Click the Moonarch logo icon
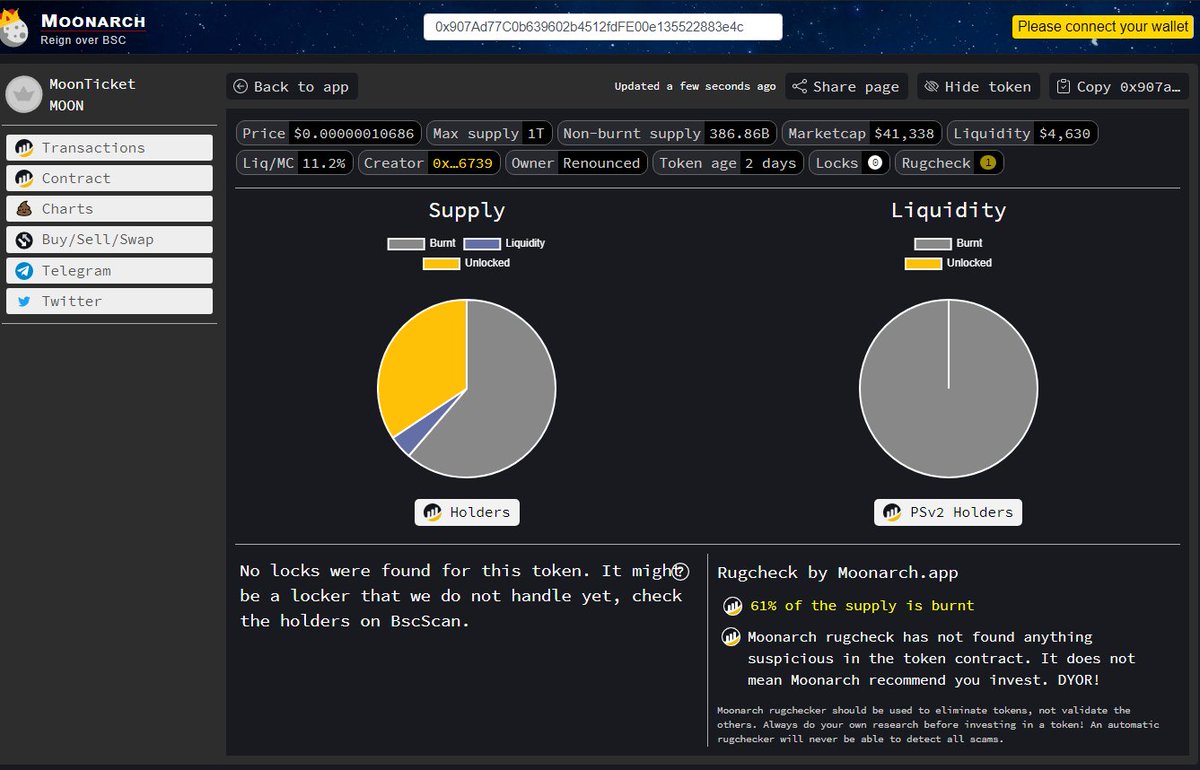The image size is (1200, 770). [x=14, y=28]
